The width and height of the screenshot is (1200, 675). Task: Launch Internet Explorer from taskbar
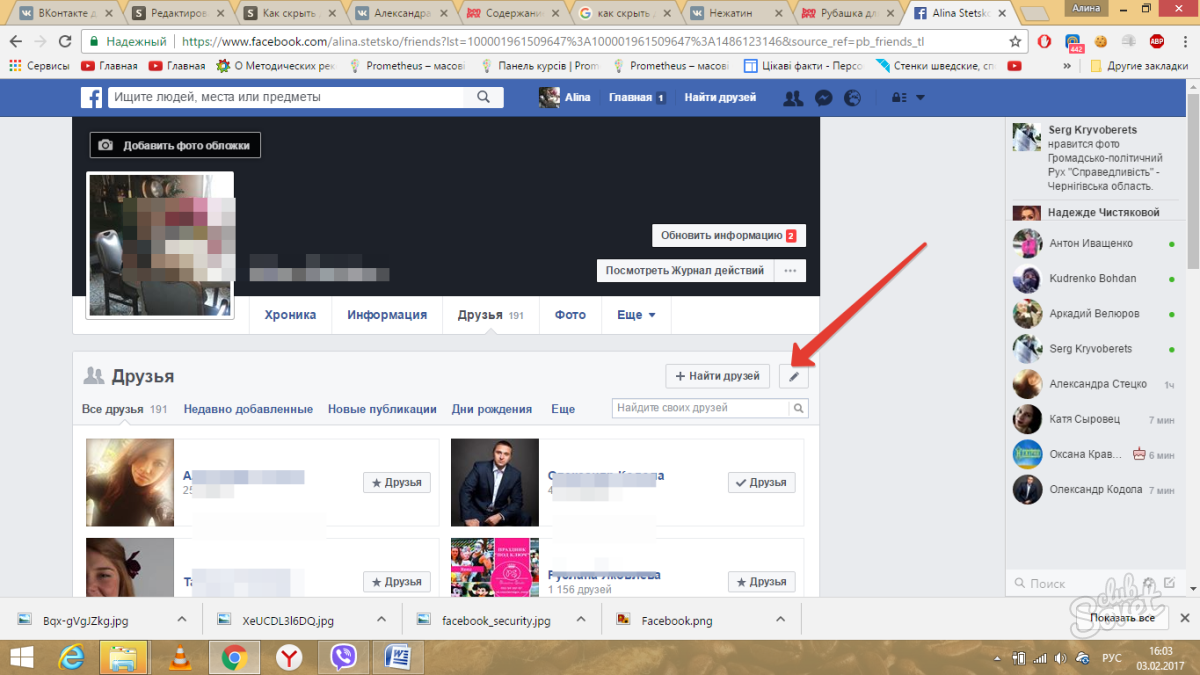(72, 657)
